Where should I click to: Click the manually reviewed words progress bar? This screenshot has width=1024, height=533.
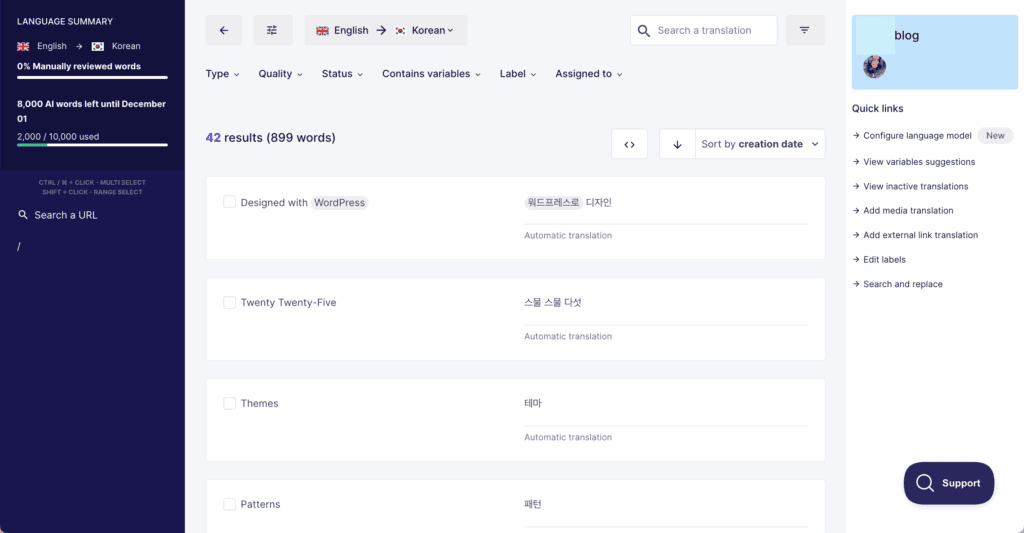(x=92, y=78)
